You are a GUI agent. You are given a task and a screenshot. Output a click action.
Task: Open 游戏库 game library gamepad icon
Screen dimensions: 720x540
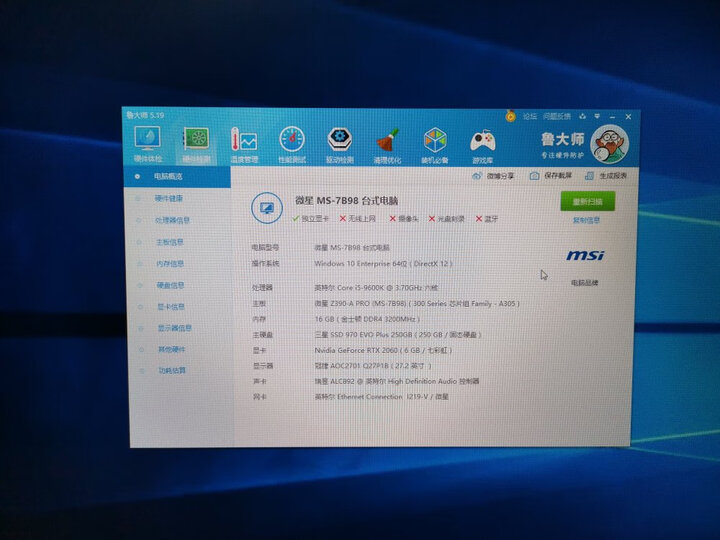click(x=483, y=146)
